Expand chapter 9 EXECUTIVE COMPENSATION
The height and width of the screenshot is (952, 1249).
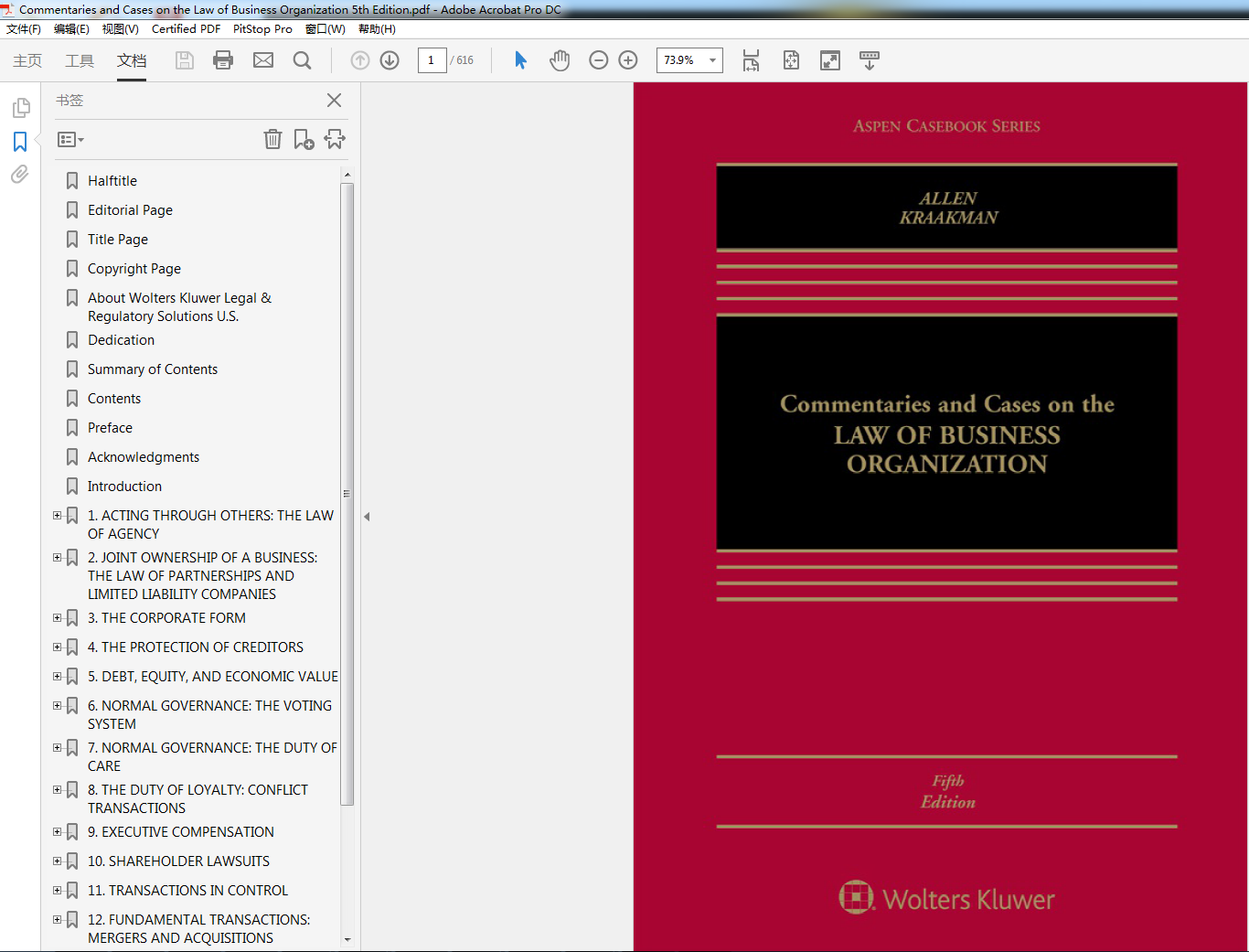point(57,832)
